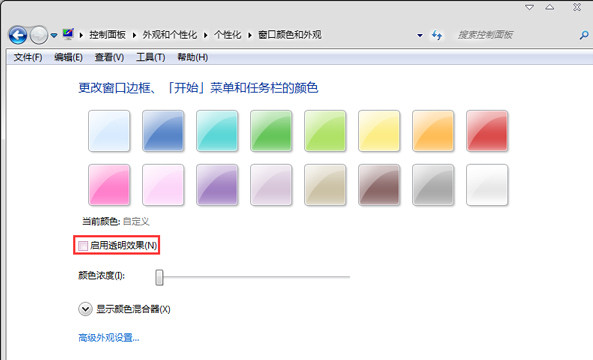Click 窗口颜色和外观 breadcrumb
This screenshot has width=593, height=360.
290,35
